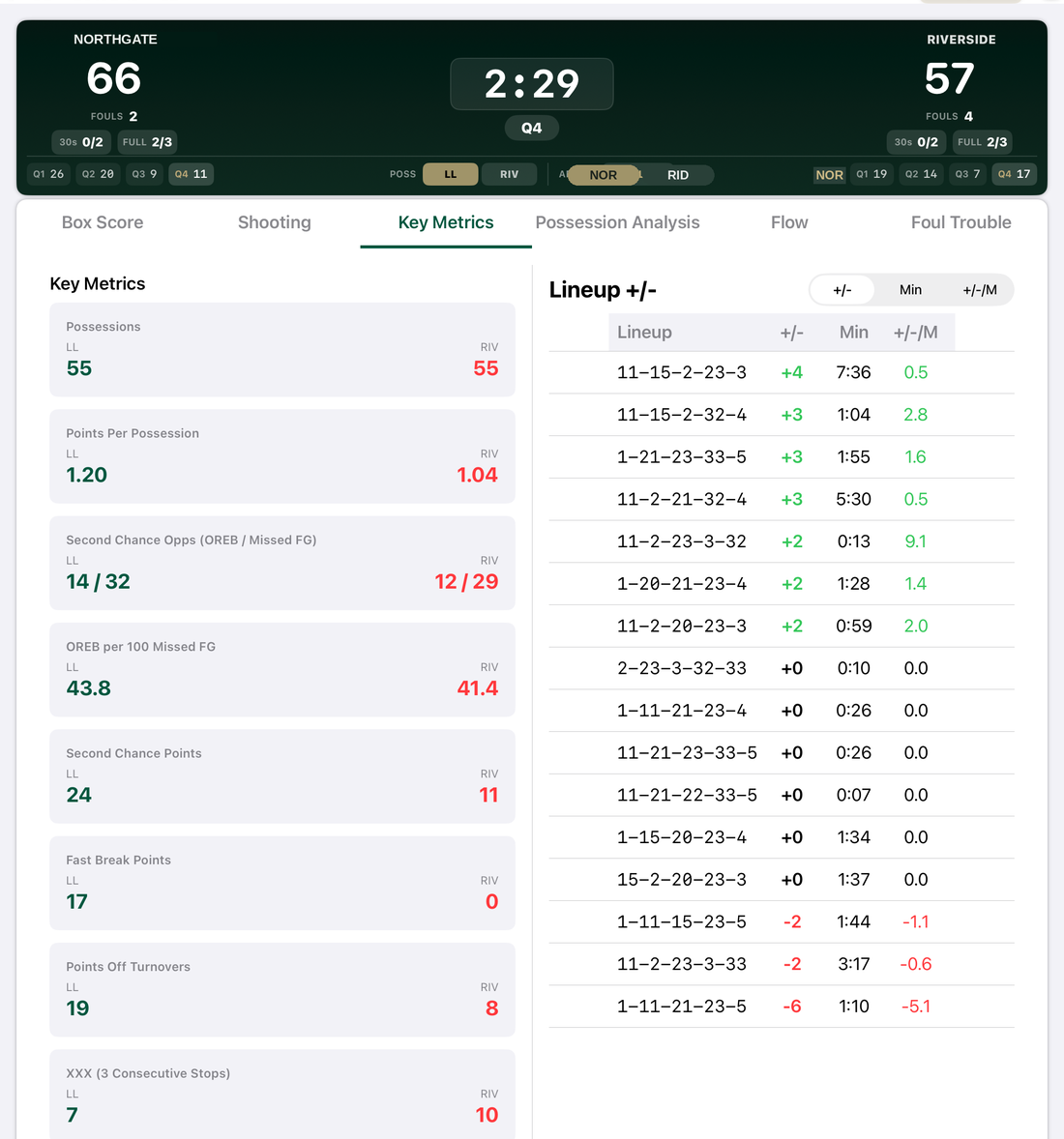
Task: Switch lineup view to +/-/M
Action: (x=979, y=290)
